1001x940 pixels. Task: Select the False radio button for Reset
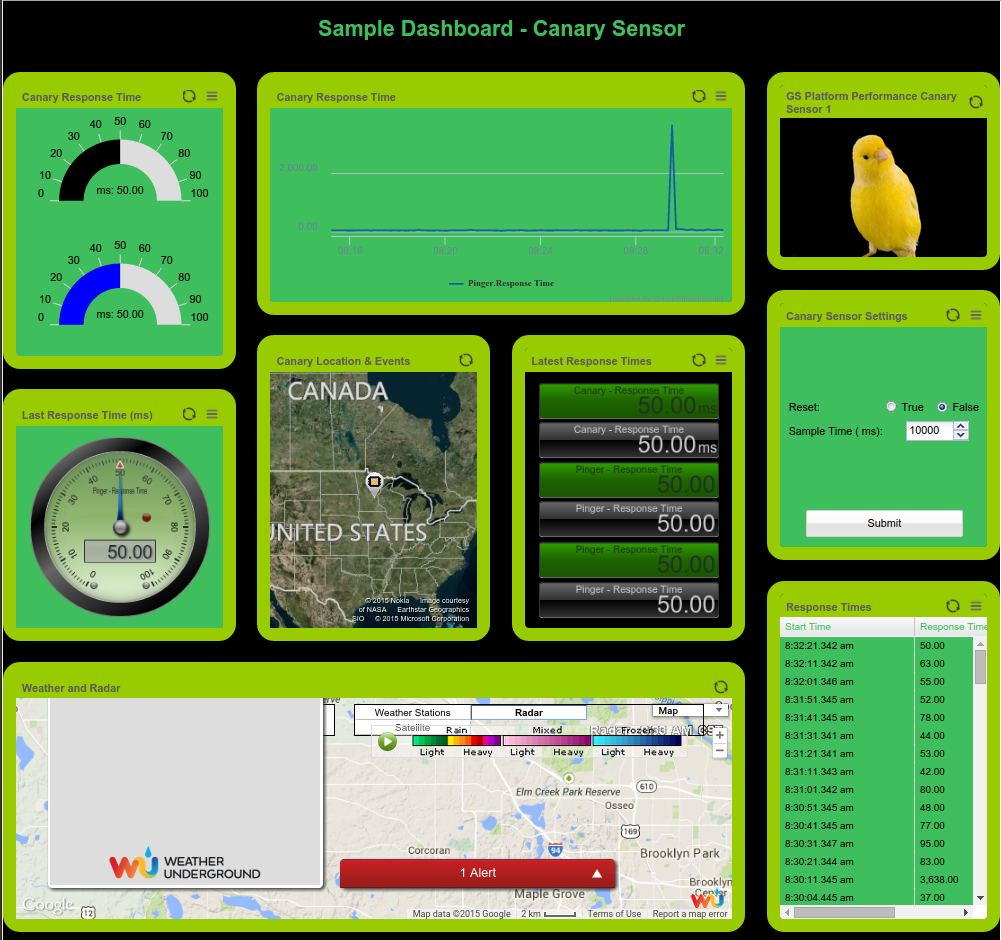942,407
